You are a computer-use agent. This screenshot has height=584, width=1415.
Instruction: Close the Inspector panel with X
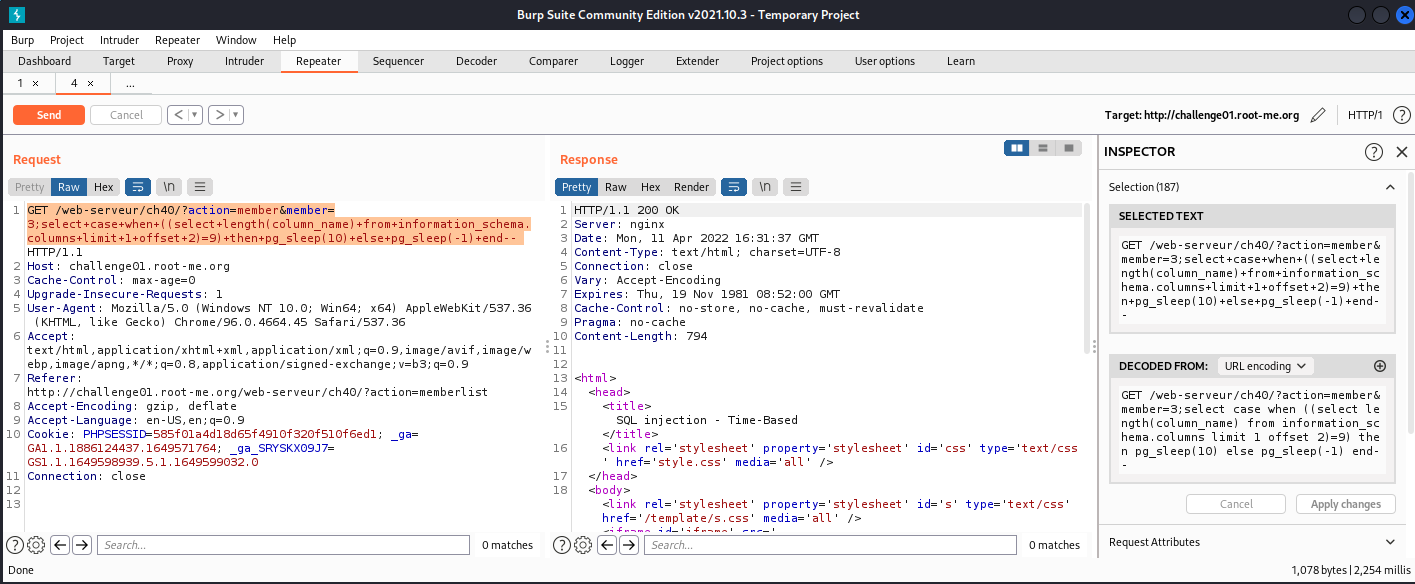[1401, 152]
